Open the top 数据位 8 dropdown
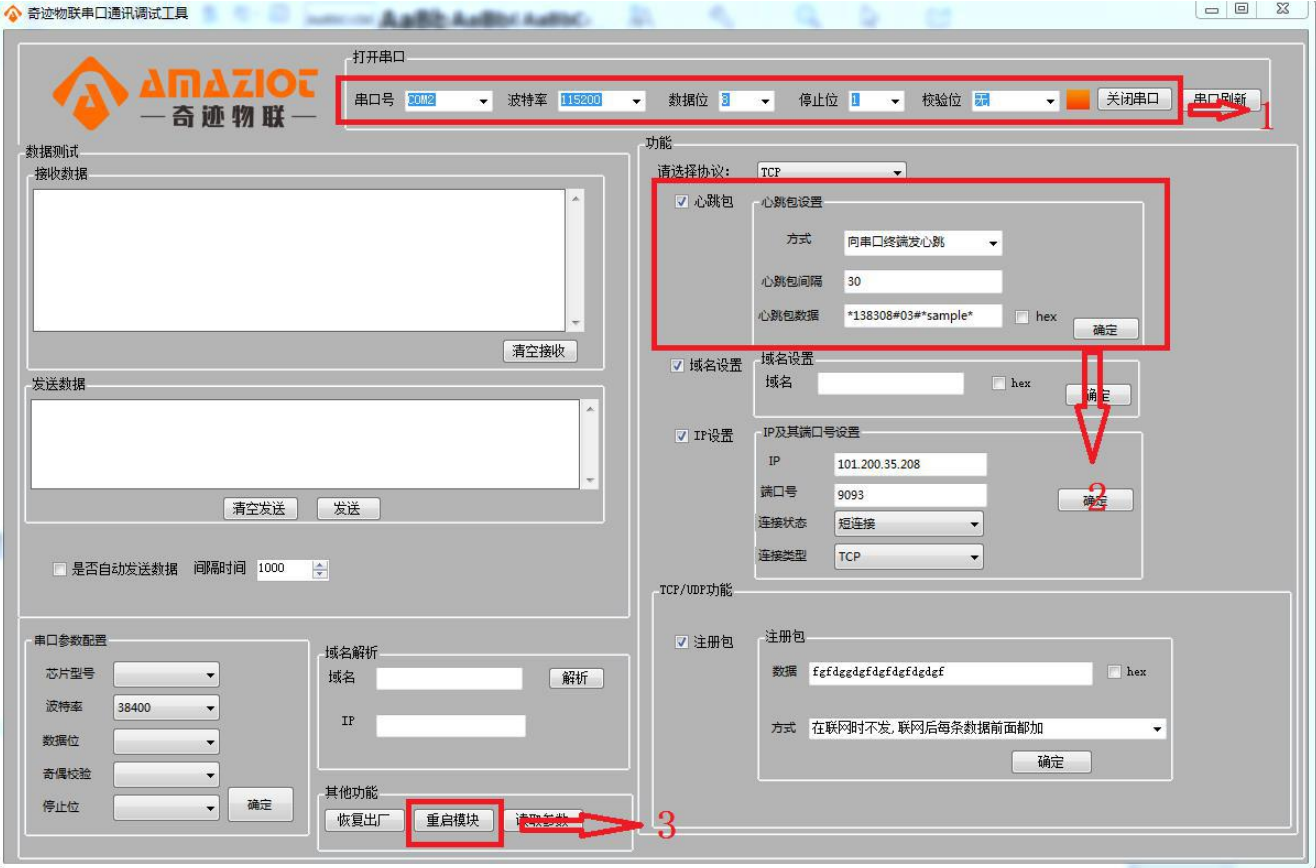Viewport: 1316px width, 868px height. coord(746,101)
